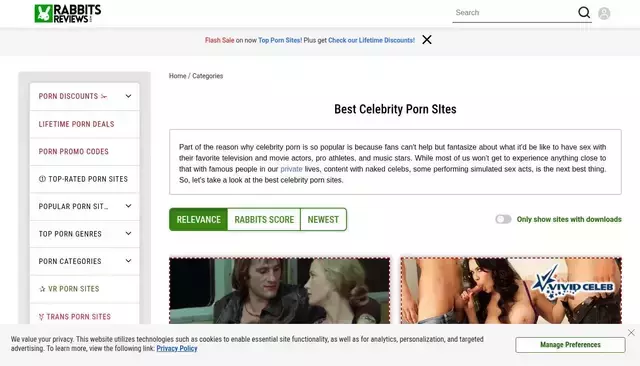Open the Vivid Celeb site thumbnail
This screenshot has width=640, height=366.
[511, 291]
